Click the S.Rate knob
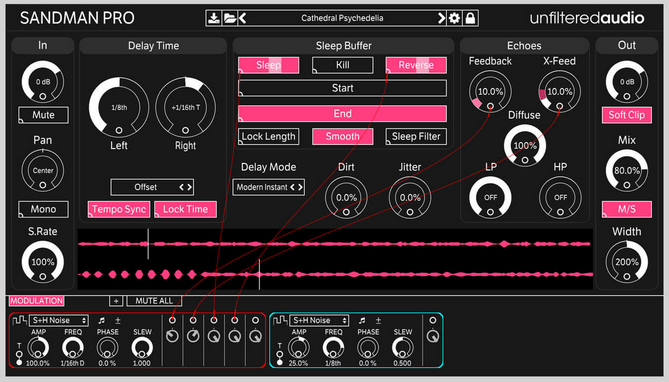669x382 pixels. point(43,262)
